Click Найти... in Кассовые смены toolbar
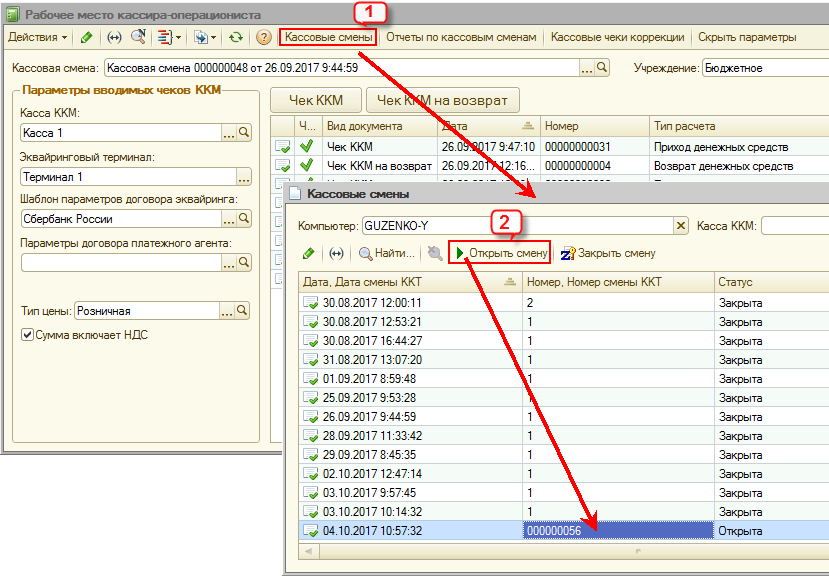Viewport: 829px width, 576px height. [x=386, y=254]
